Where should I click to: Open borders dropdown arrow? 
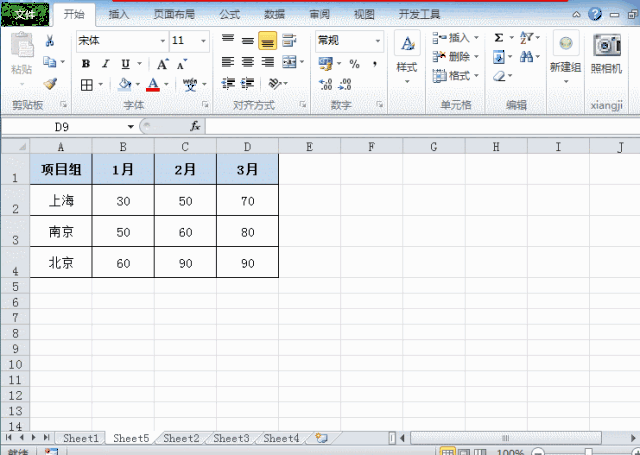point(100,85)
